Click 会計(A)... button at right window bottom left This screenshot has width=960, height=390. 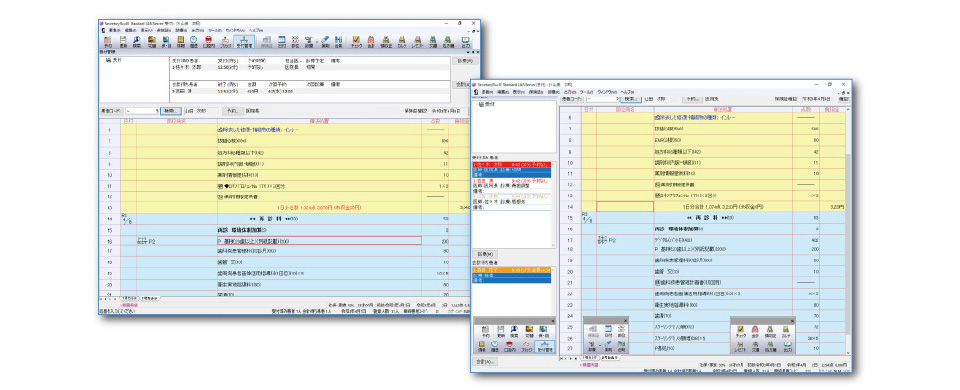484,362
